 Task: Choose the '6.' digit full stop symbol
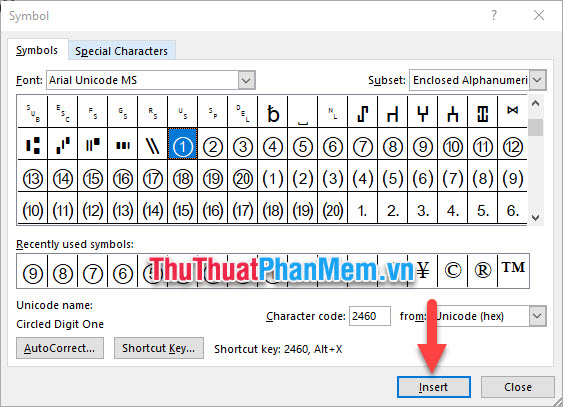pyautogui.click(x=512, y=210)
